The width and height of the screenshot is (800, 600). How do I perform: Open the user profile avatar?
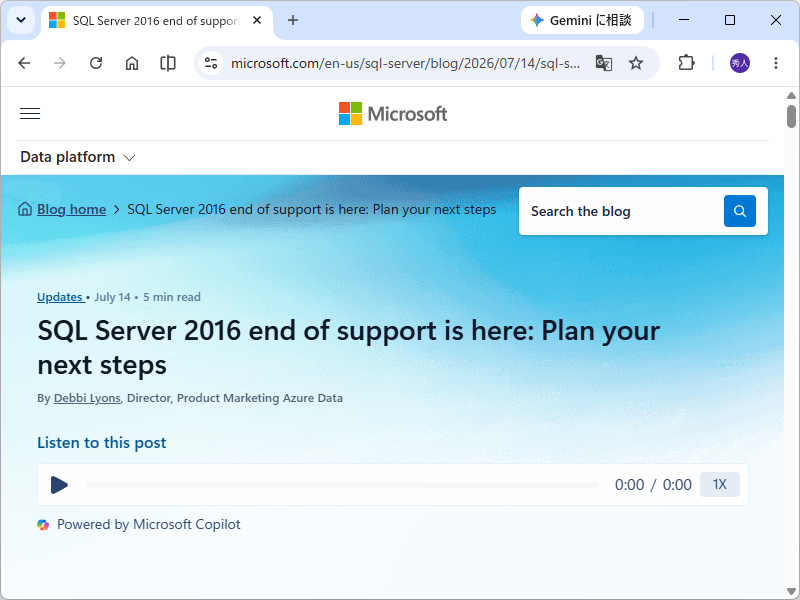pyautogui.click(x=740, y=63)
